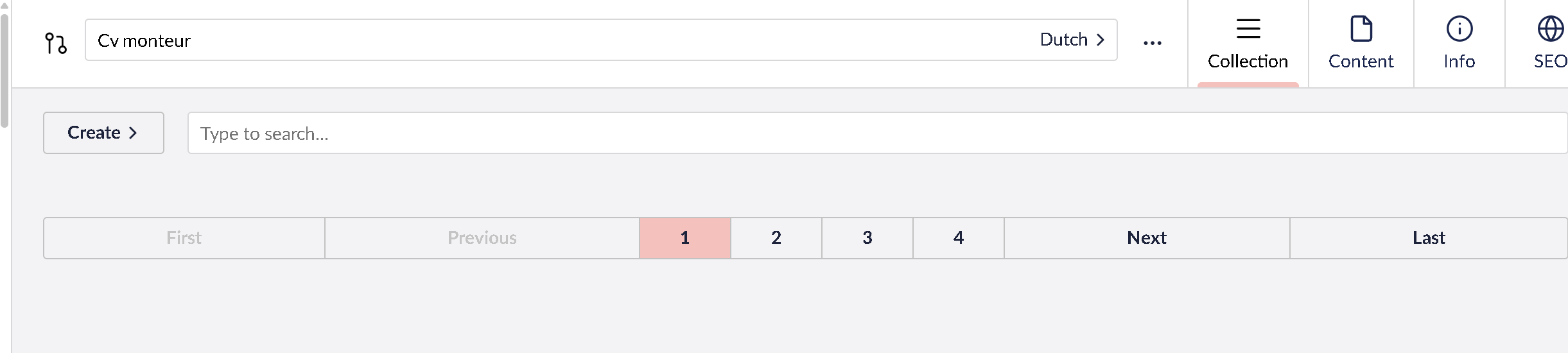
Task: Jump to the Last page
Action: (1428, 238)
